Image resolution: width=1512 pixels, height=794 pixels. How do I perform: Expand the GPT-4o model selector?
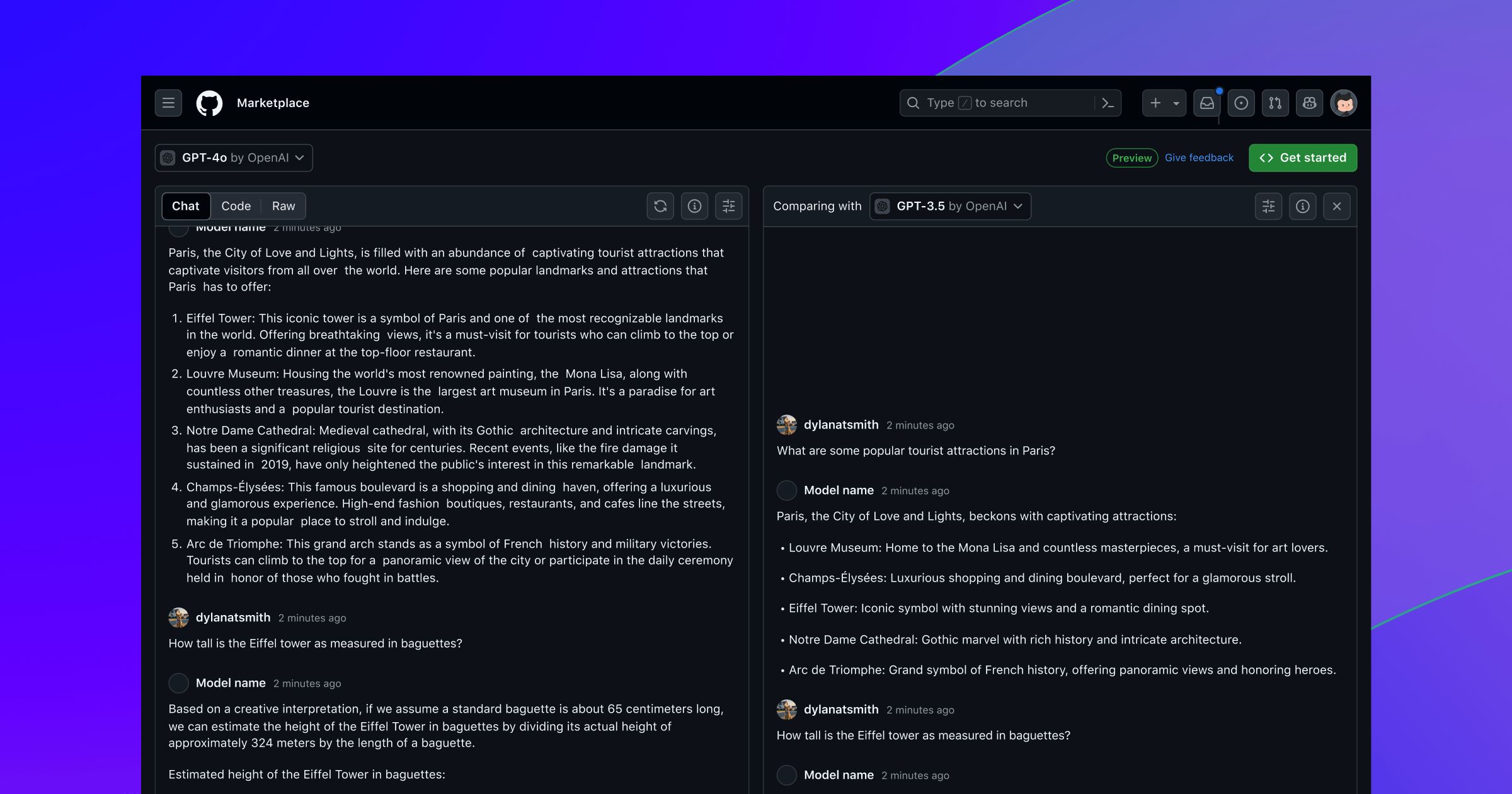pos(234,158)
